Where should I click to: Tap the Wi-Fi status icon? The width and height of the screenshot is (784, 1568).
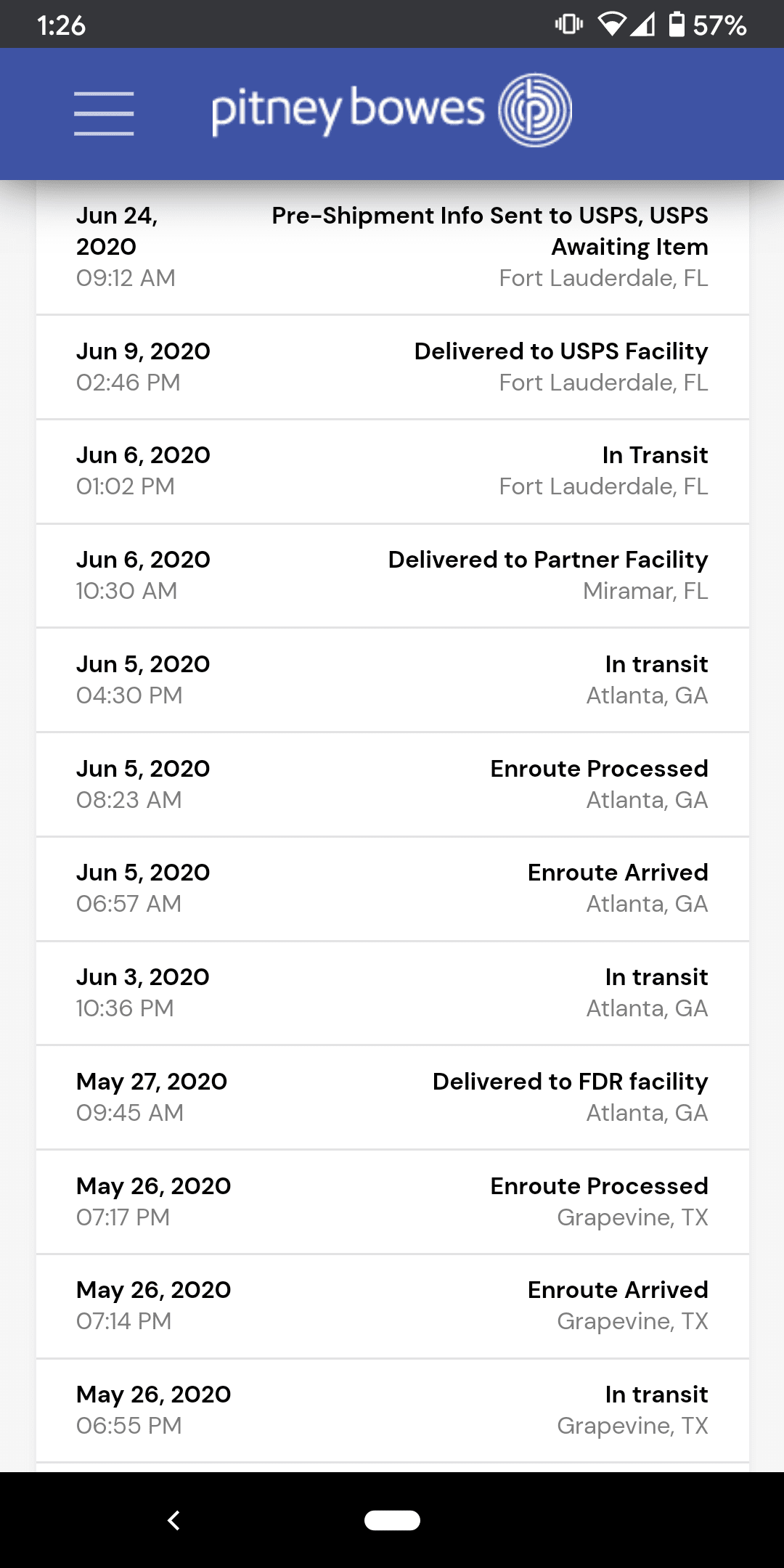[611, 25]
